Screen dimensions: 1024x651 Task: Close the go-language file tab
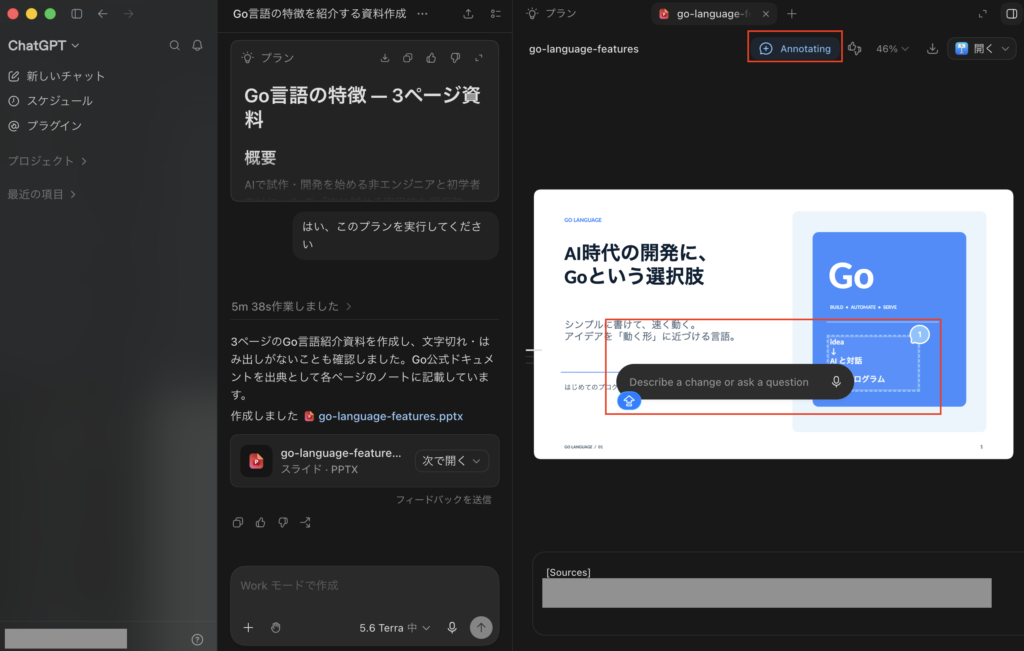click(x=765, y=14)
